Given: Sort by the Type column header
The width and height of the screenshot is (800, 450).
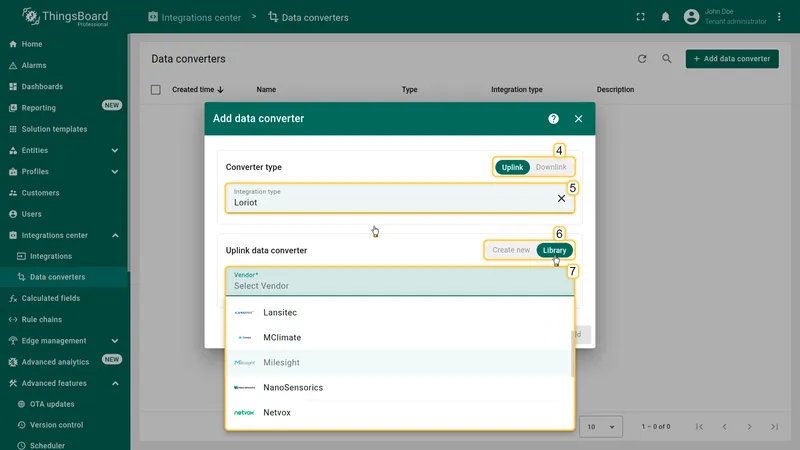Looking at the screenshot, I should pos(409,89).
